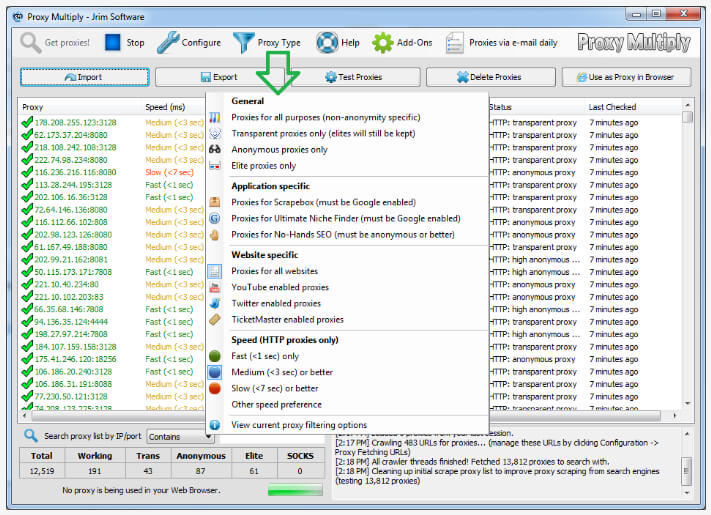Click the green circle Fast speed icon
711x515 pixels.
(x=215, y=356)
